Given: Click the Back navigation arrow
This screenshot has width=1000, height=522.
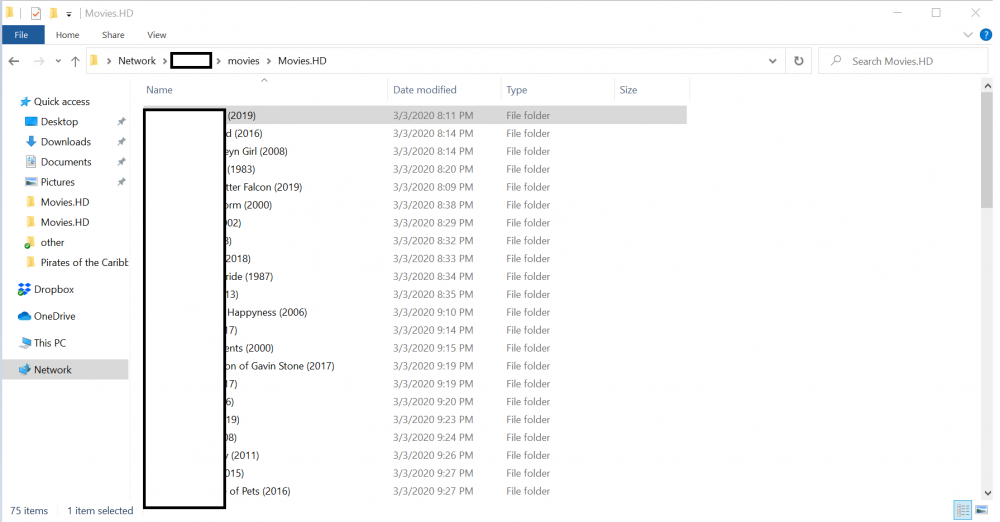Looking at the screenshot, I should click(14, 61).
